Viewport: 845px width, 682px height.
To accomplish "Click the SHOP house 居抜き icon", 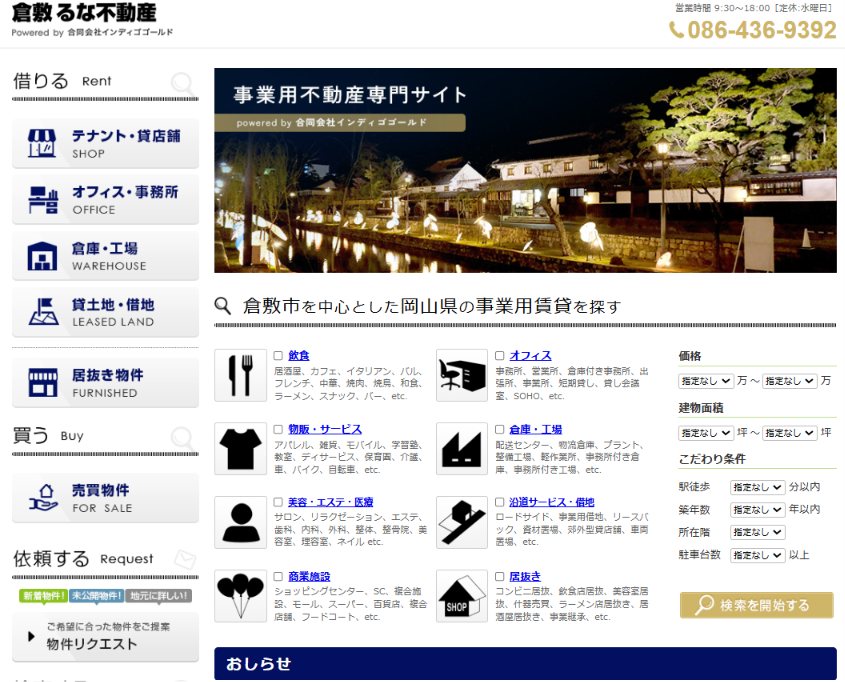I will (x=462, y=596).
